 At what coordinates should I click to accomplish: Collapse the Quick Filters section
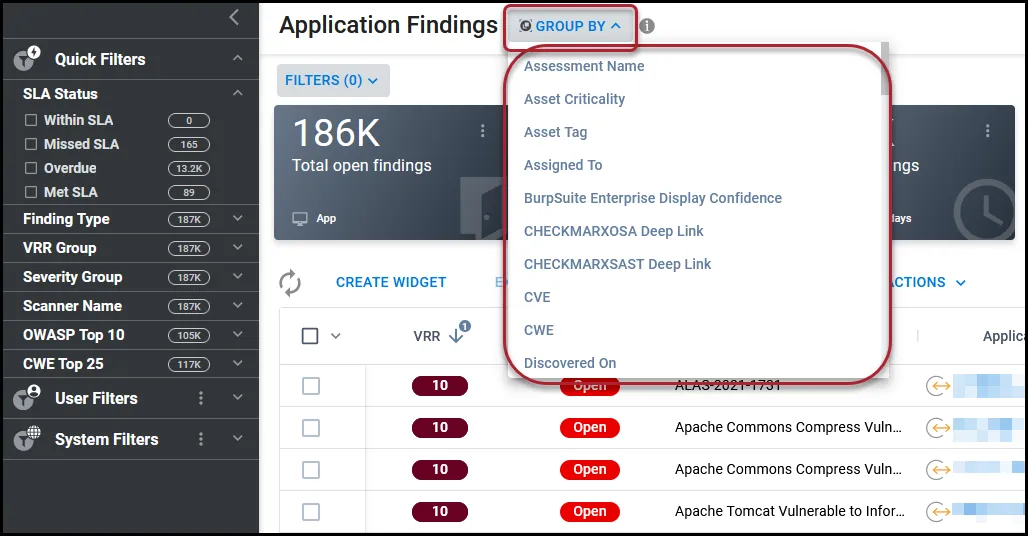(237, 58)
